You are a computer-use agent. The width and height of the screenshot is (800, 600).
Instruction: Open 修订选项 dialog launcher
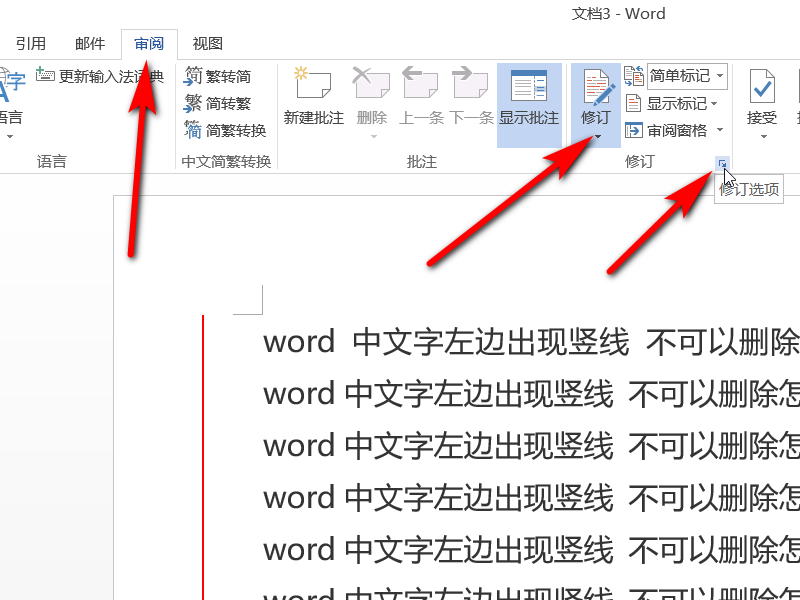[x=722, y=163]
